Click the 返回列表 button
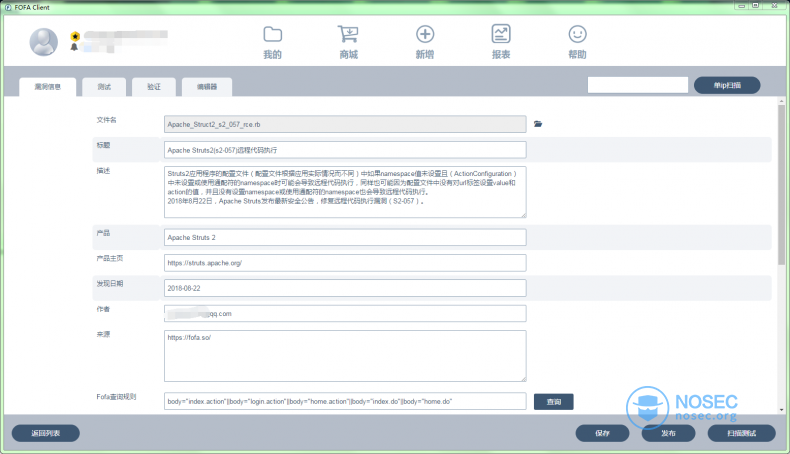The width and height of the screenshot is (790, 454). pyautogui.click(x=46, y=433)
